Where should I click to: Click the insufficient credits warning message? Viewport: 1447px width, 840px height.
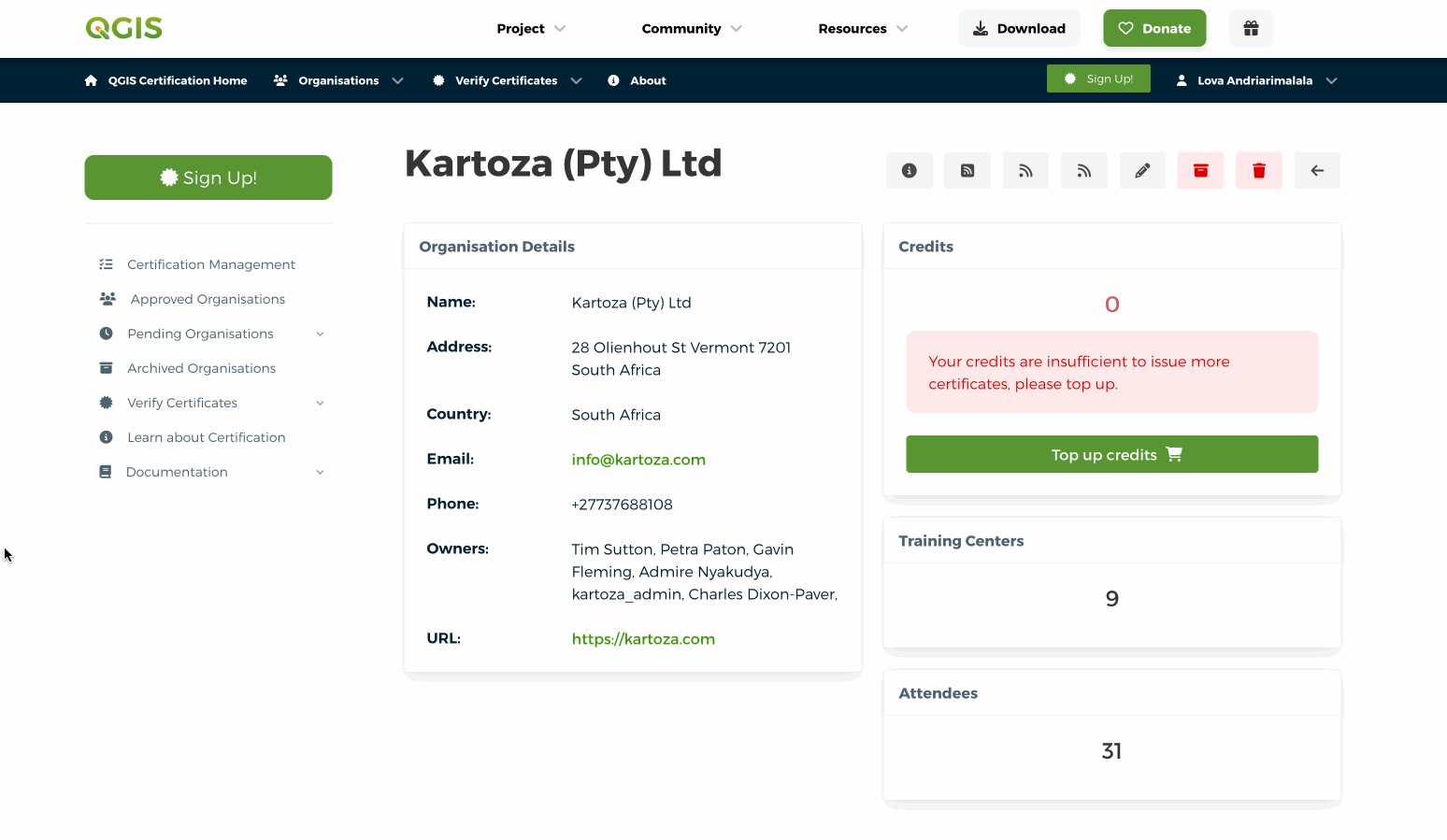[x=1112, y=372]
